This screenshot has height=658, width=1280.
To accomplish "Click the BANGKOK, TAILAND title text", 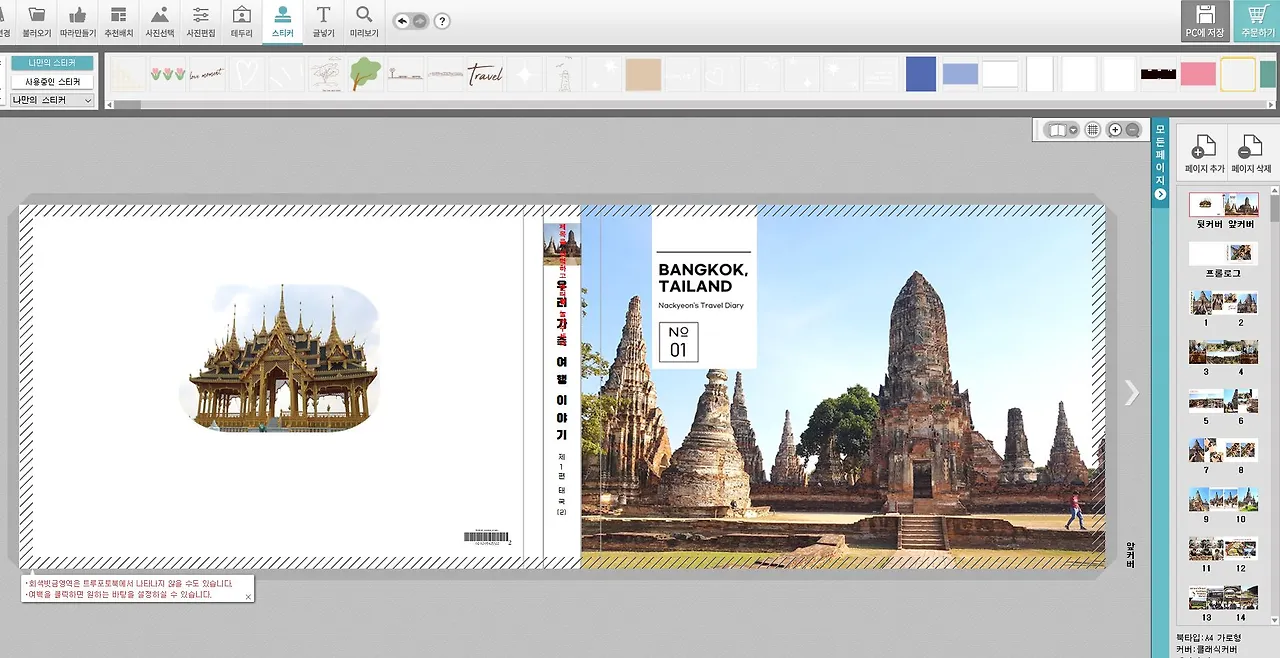I will coord(703,278).
